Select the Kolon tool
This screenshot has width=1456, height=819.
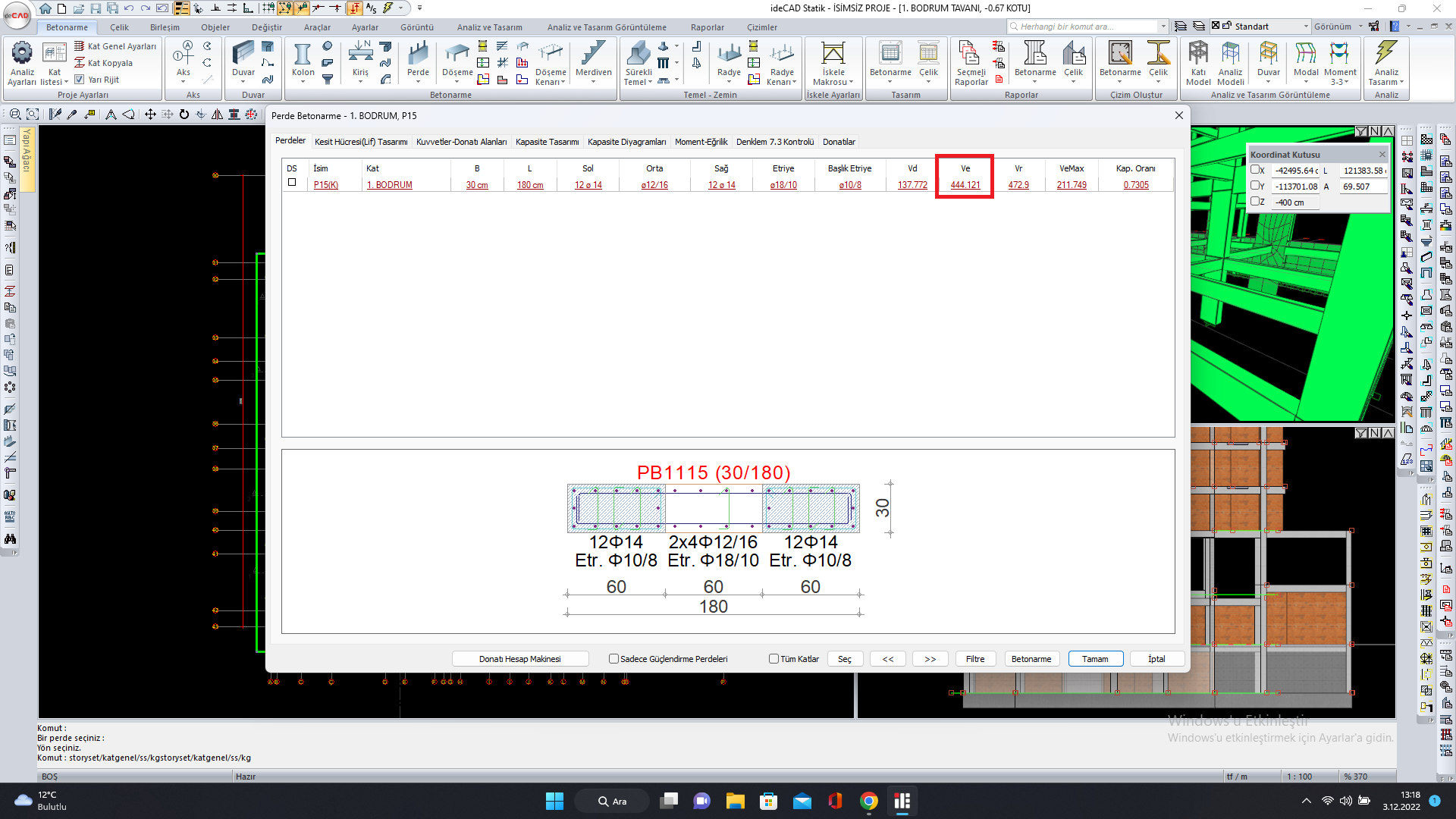coord(303,61)
